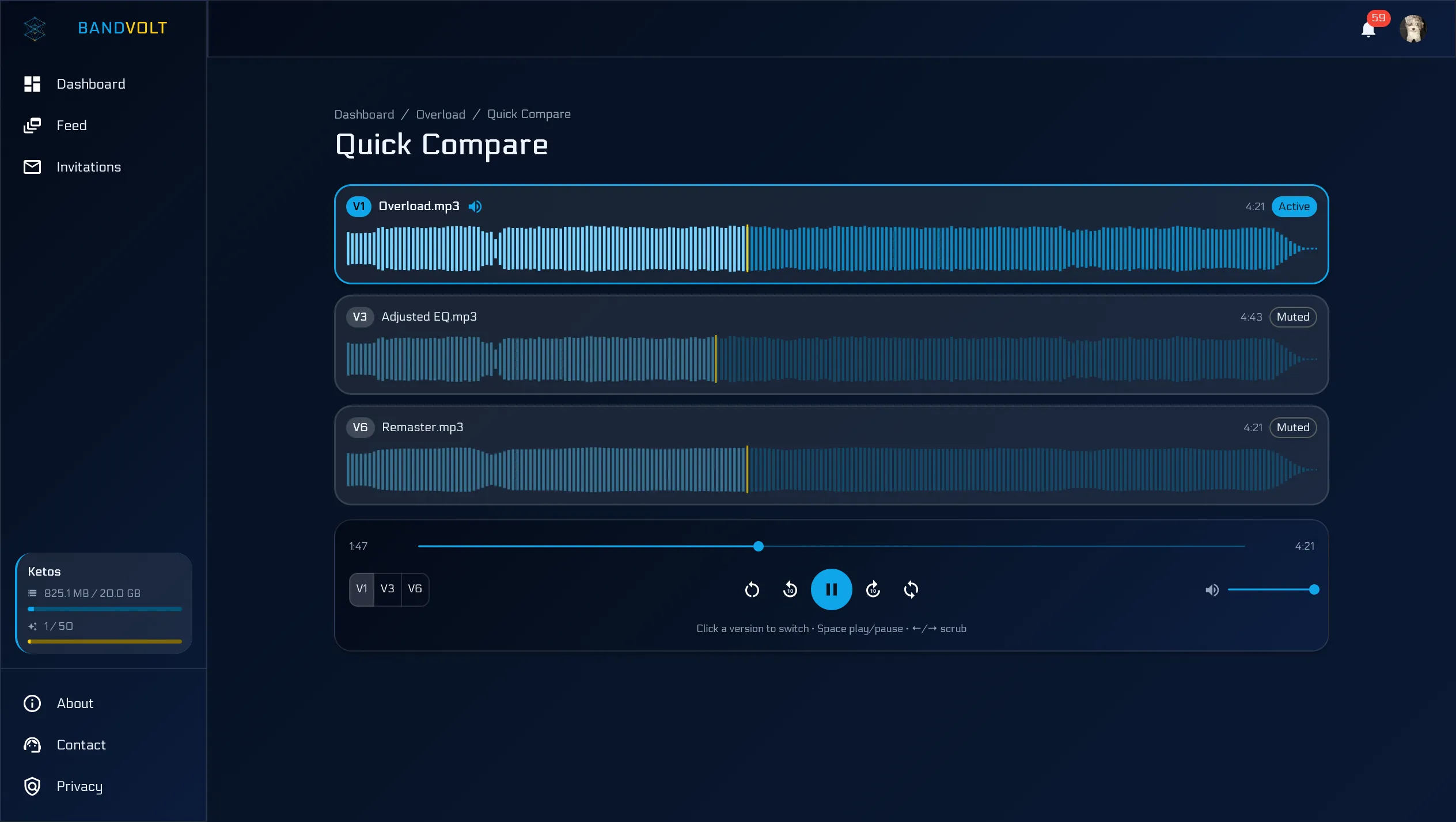Screen dimensions: 1456x822
Task: Go to Overload breadcrumb link
Action: point(441,114)
